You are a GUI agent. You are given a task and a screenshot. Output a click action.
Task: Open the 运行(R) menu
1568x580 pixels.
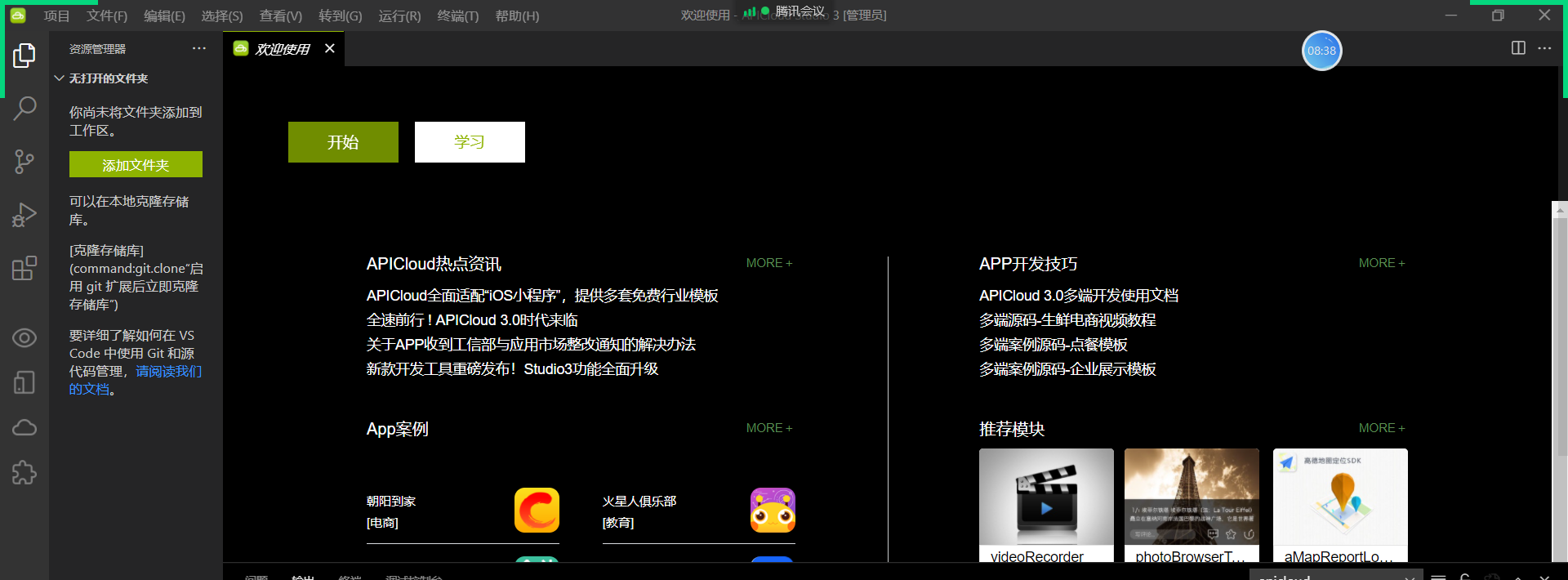point(400,16)
